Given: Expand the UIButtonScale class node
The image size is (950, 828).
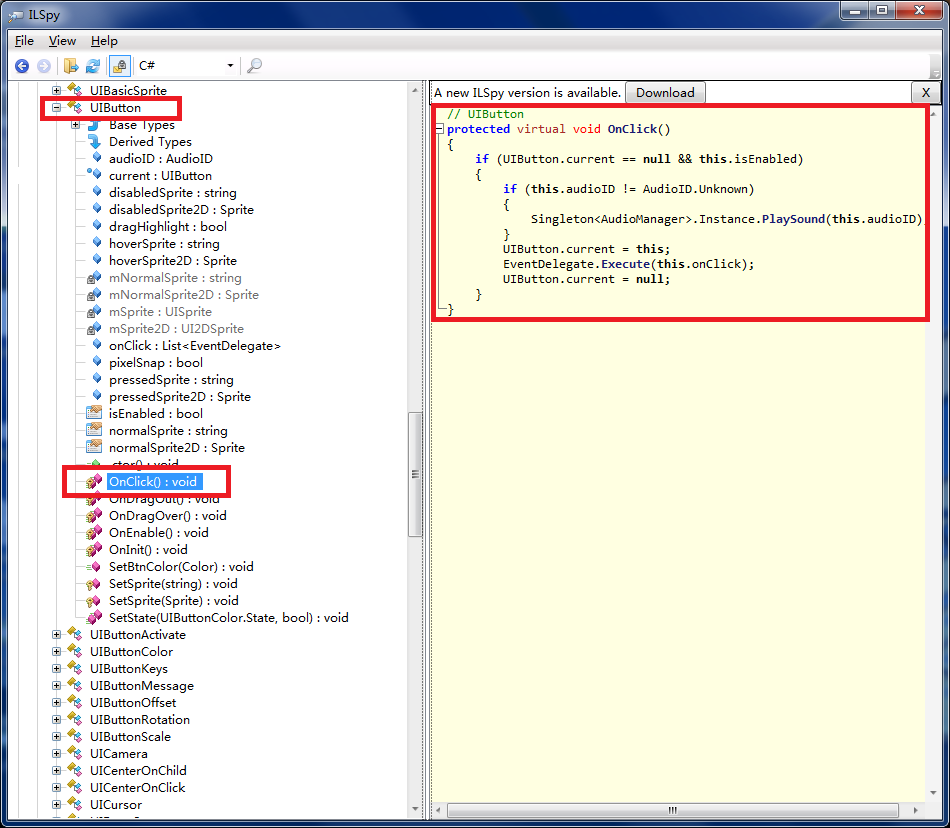Looking at the screenshot, I should click(56, 737).
